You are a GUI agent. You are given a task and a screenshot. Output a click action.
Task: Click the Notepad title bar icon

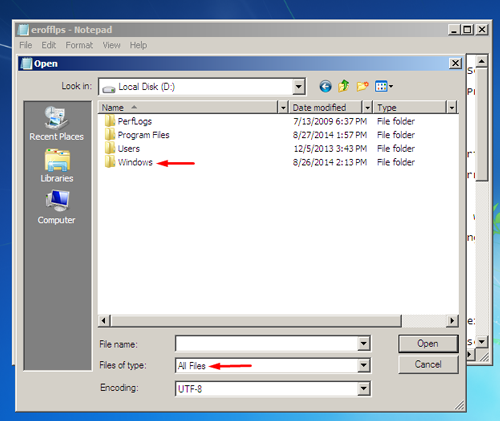coord(23,30)
